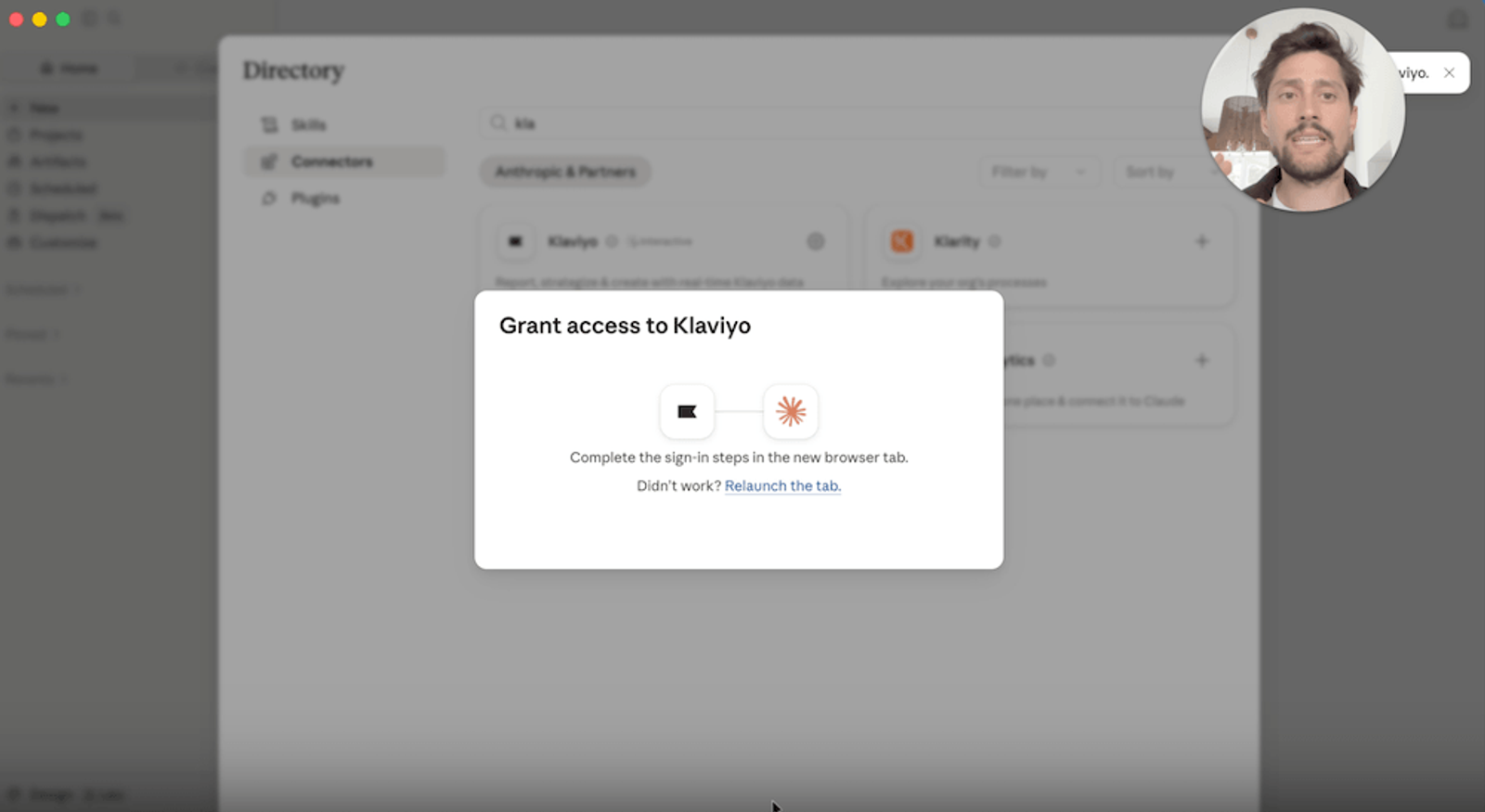
Task: Click the Relaunch the tab link
Action: pyautogui.click(x=782, y=485)
